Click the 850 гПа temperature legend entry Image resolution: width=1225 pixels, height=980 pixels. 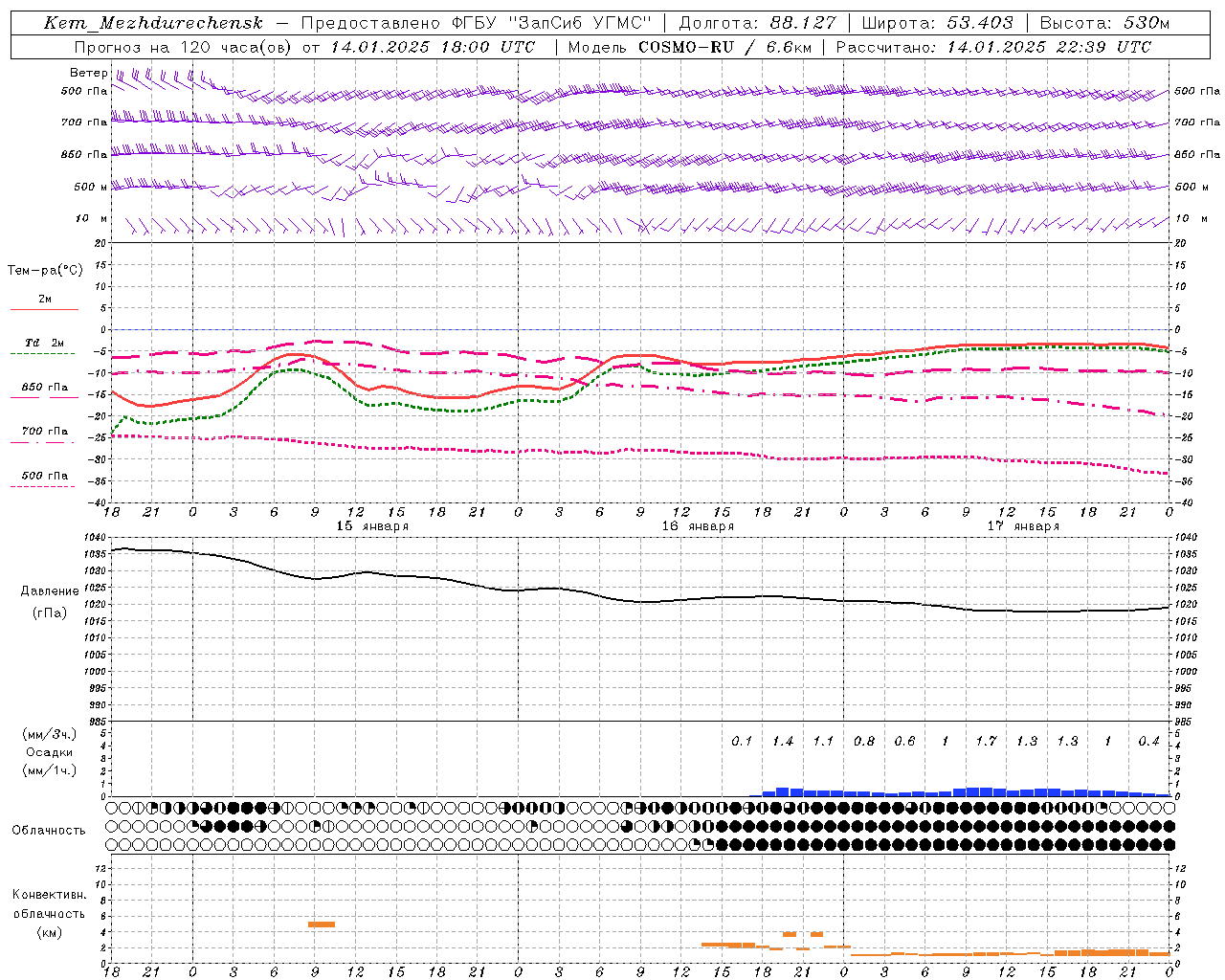(x=45, y=388)
